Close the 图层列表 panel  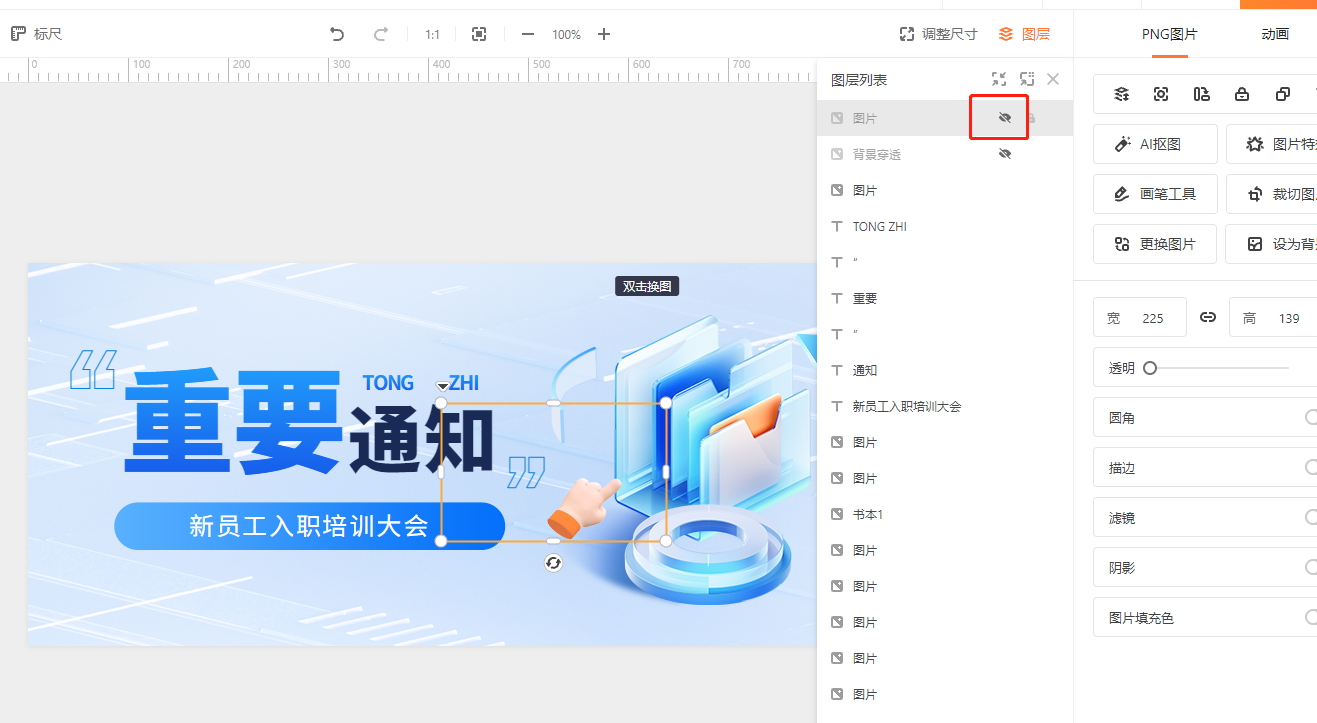point(1053,79)
